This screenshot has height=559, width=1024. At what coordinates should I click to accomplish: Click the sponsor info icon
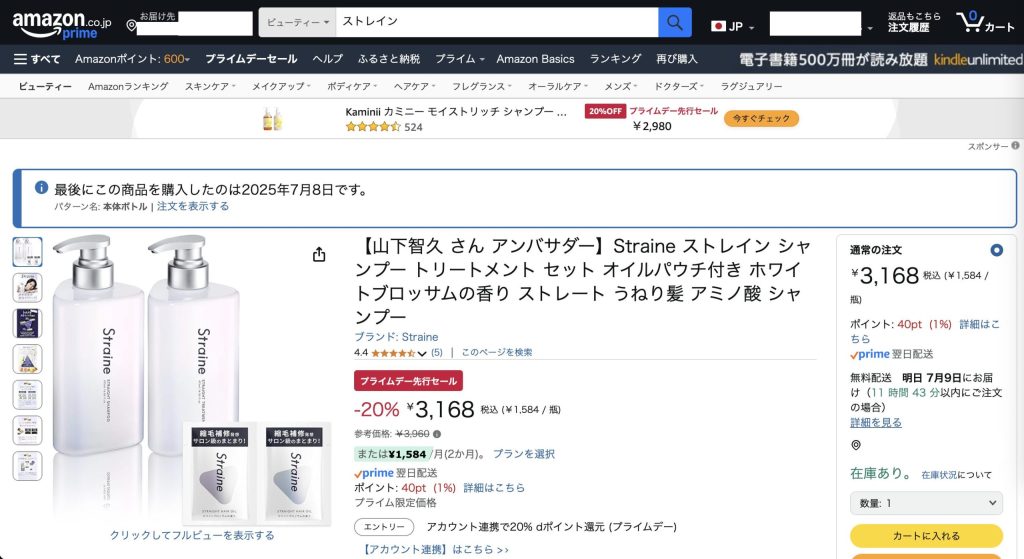(x=1015, y=146)
